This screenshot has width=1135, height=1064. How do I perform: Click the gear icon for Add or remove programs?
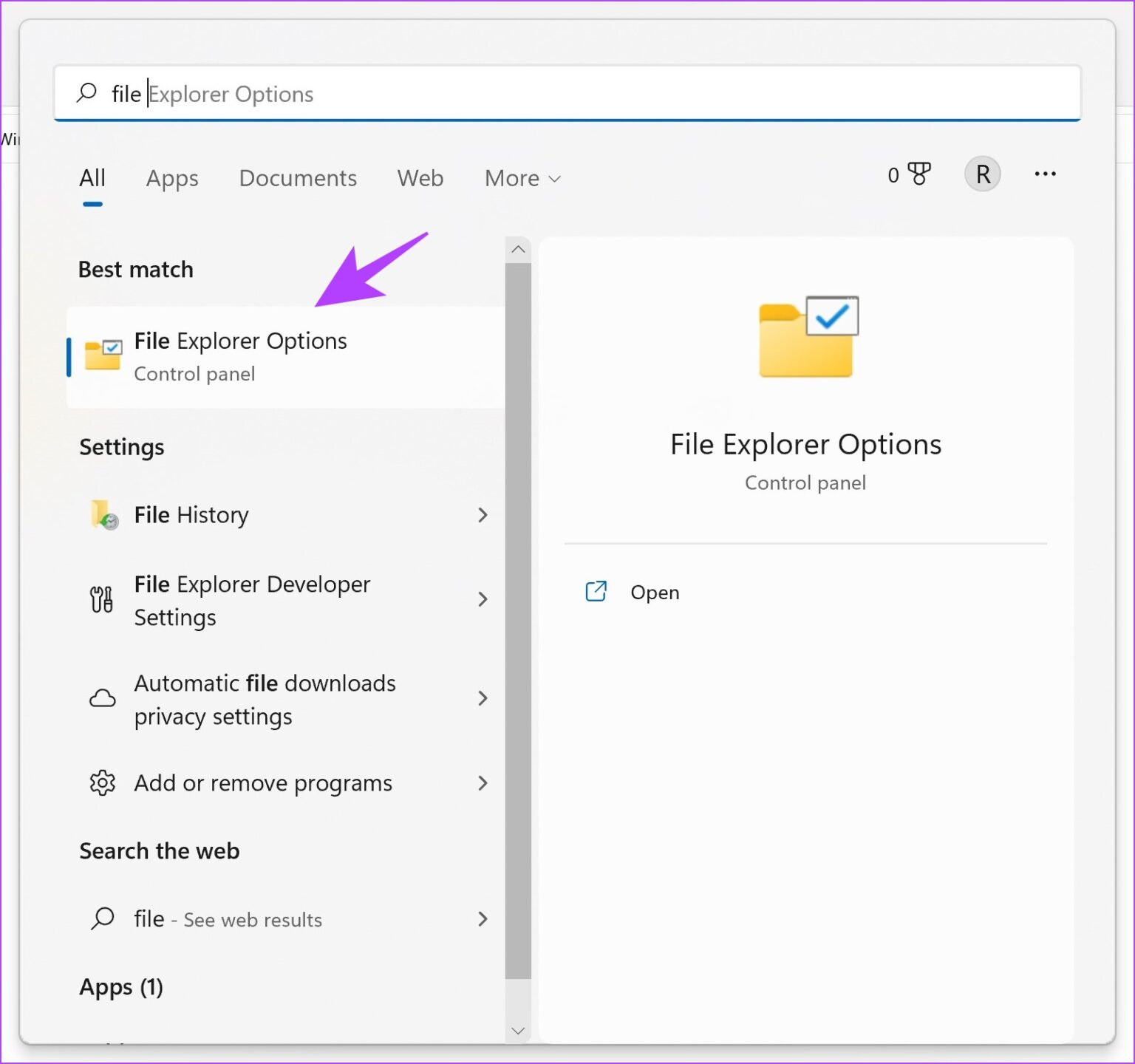[102, 783]
